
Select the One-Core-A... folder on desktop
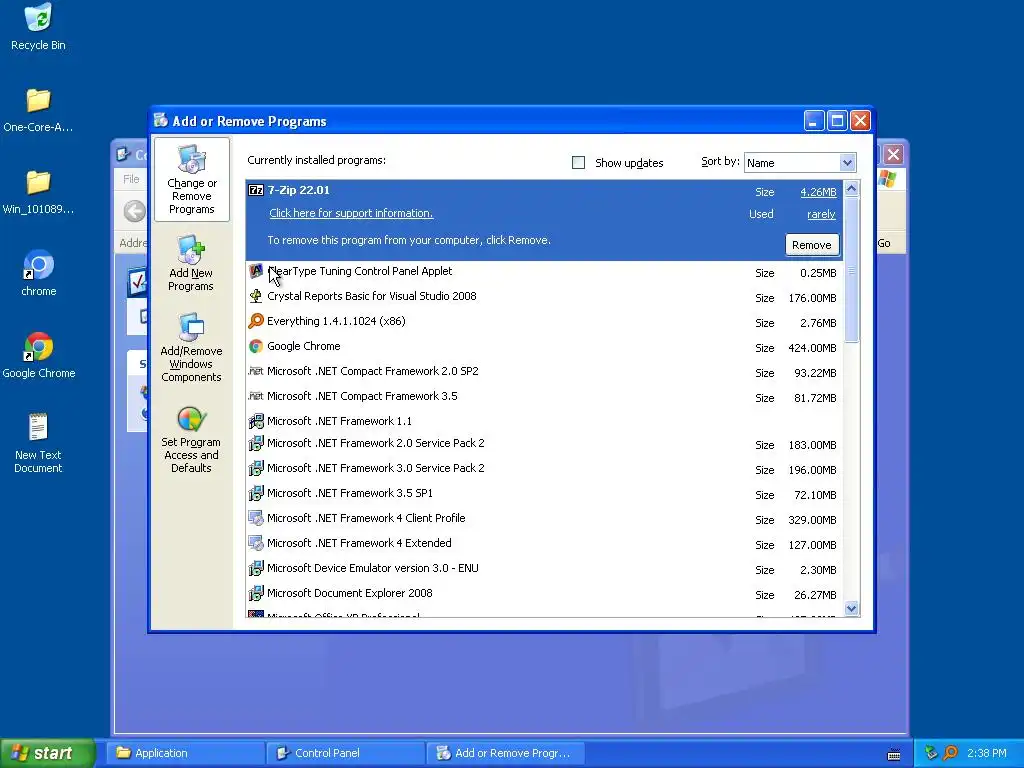tap(38, 110)
